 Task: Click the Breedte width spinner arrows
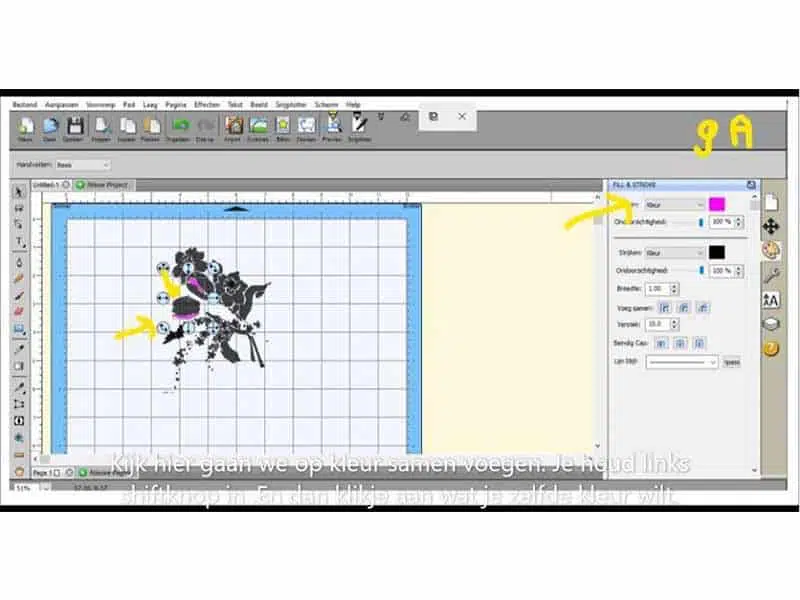click(674, 289)
